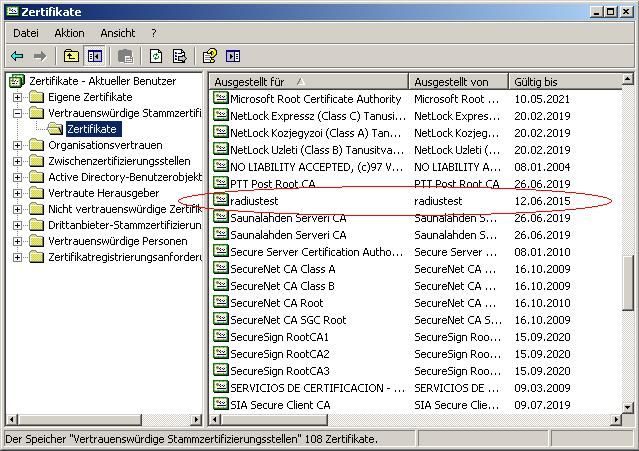Expand the Zwischenzertifizierungsstellen node
639x451 pixels.
(x=17, y=161)
